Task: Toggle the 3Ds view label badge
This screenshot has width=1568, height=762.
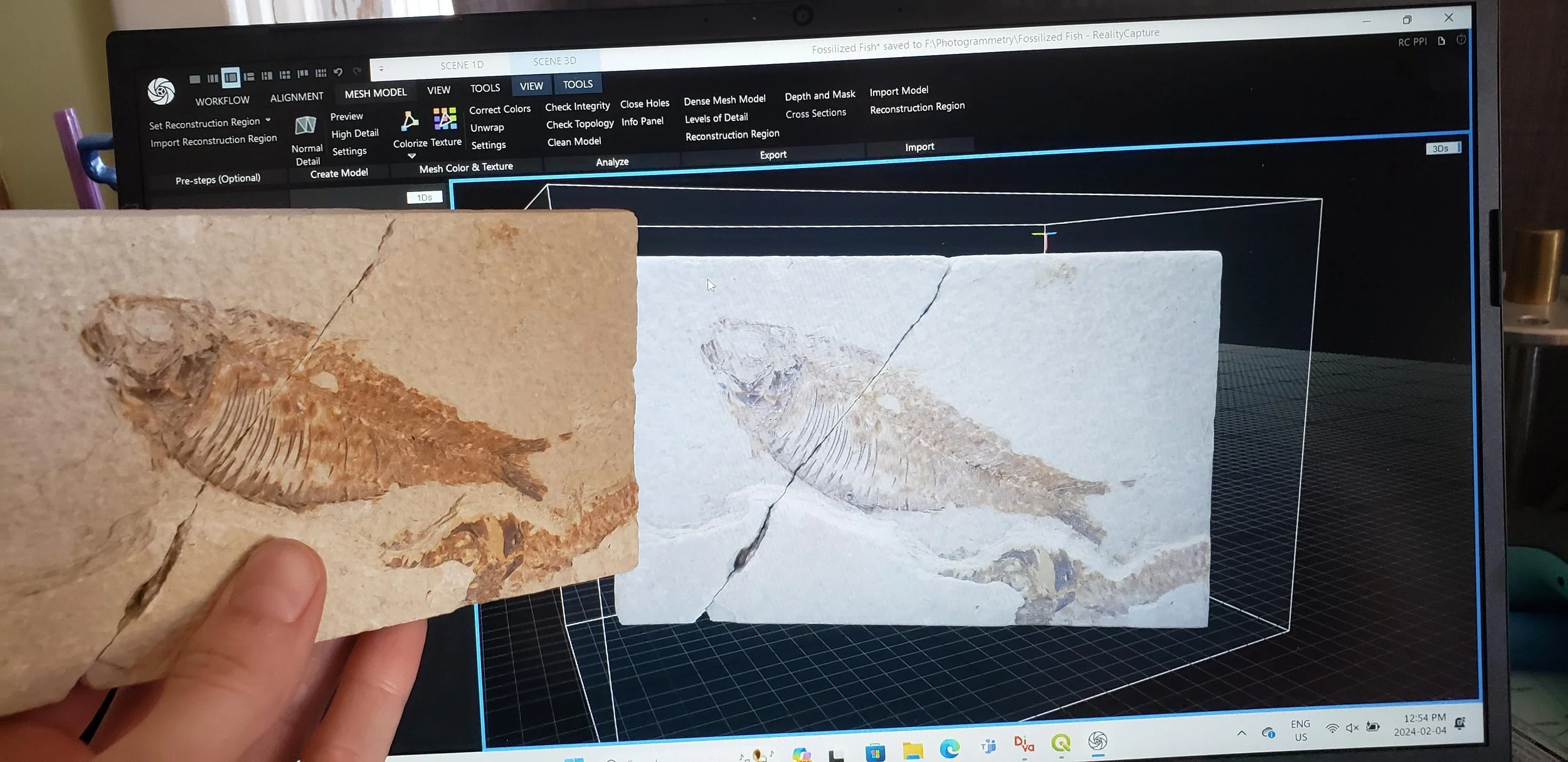Action: tap(1441, 149)
